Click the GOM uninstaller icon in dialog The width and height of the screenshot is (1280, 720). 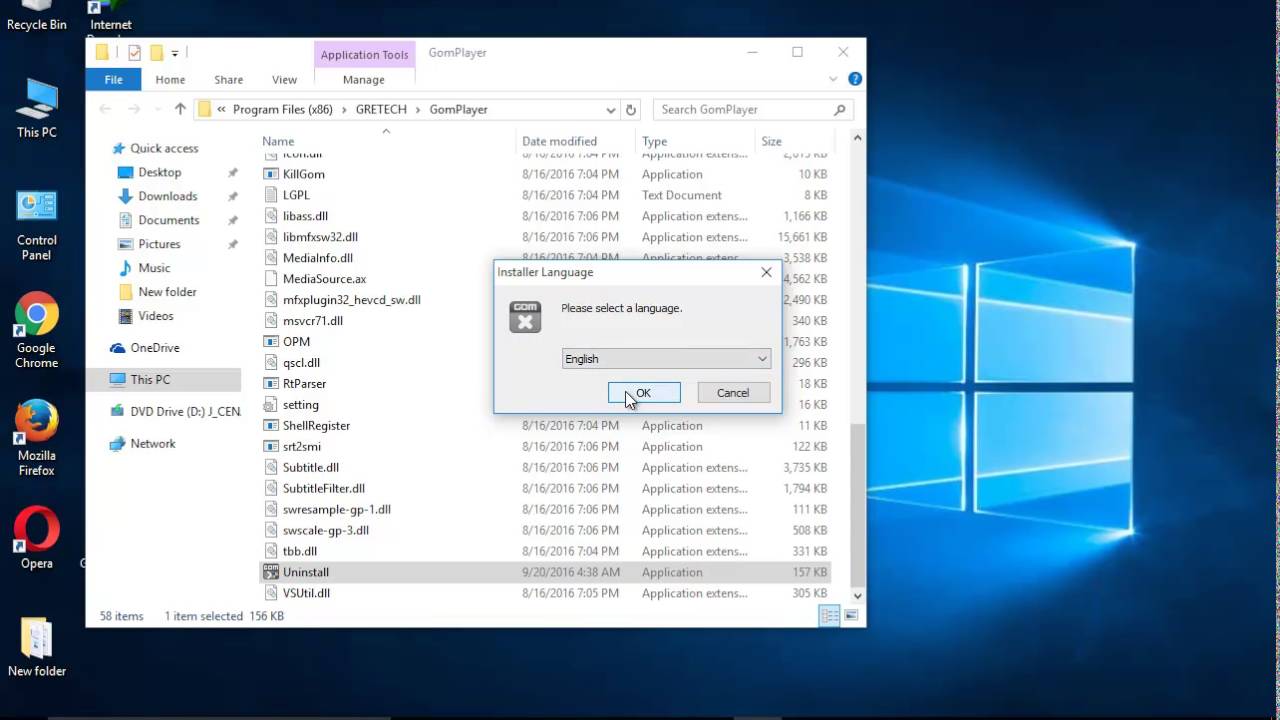click(525, 316)
